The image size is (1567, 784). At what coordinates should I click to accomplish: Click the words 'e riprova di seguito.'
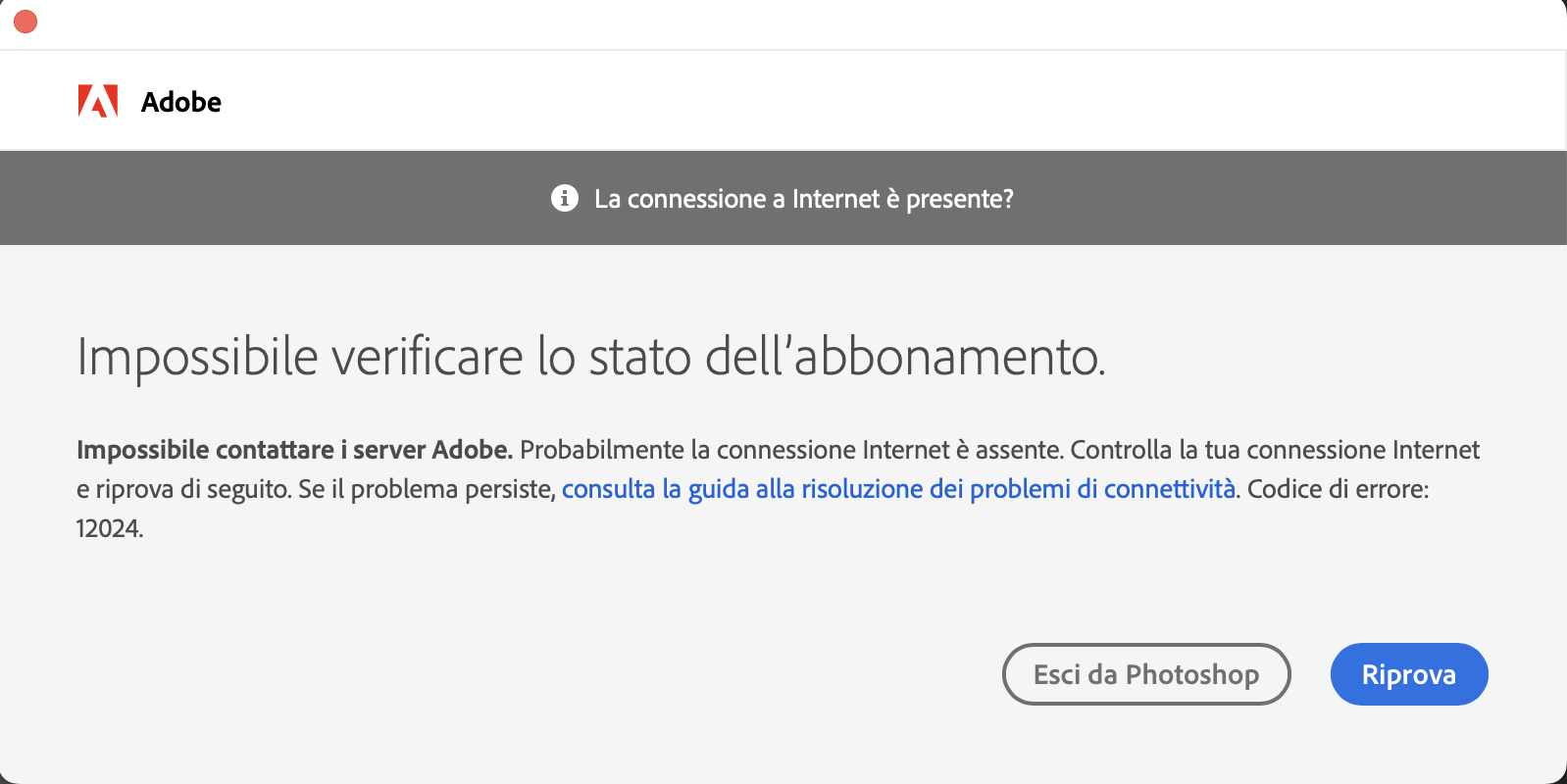point(184,489)
